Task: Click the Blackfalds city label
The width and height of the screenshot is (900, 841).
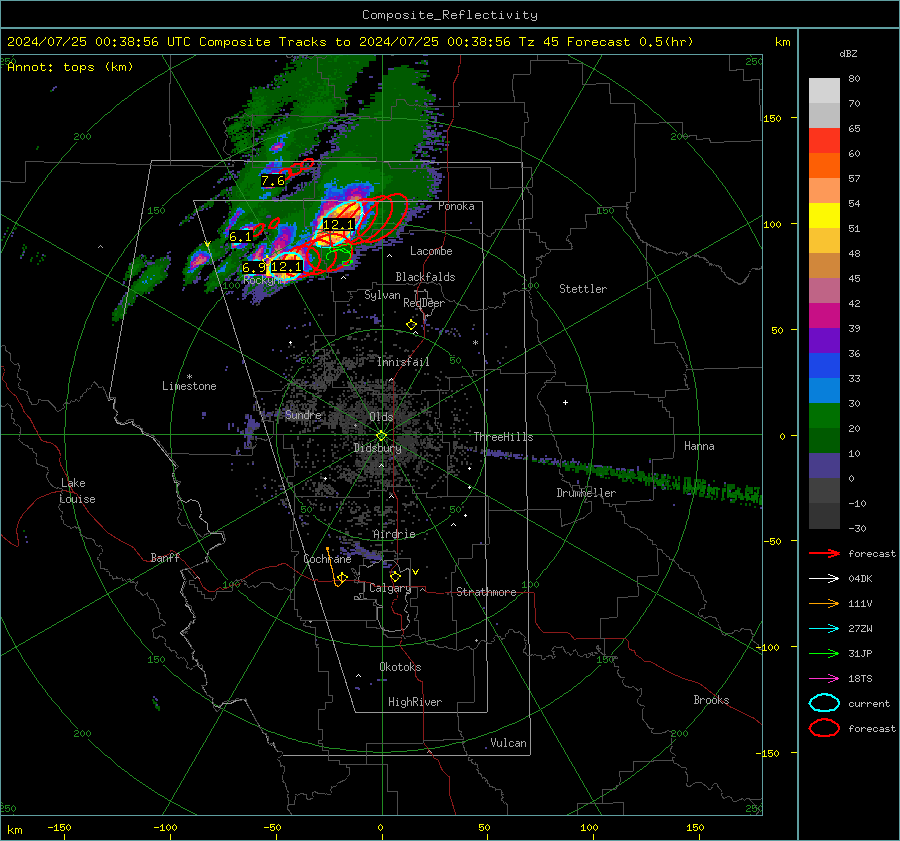Action: click(x=425, y=277)
